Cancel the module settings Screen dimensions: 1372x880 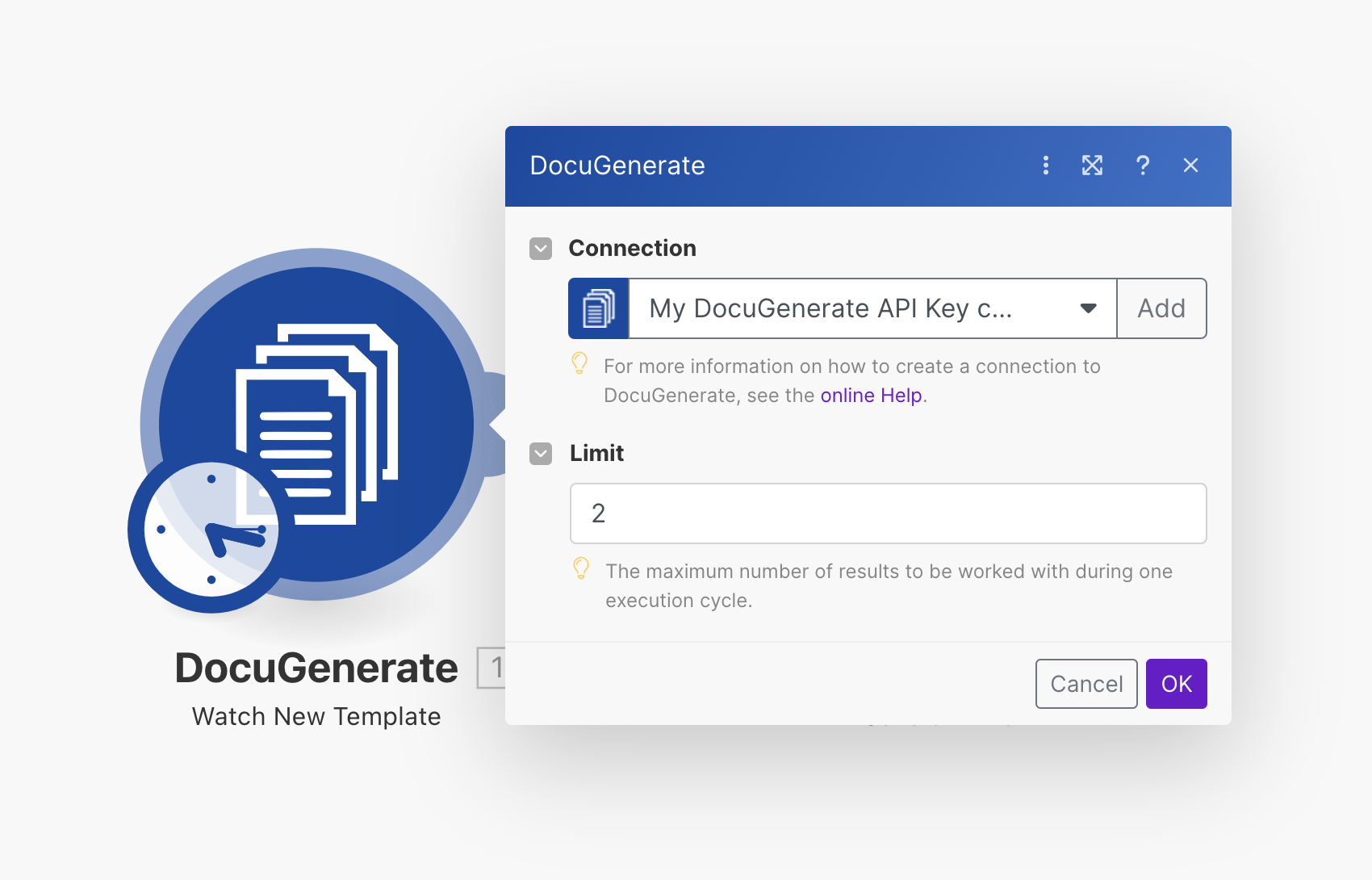1086,684
